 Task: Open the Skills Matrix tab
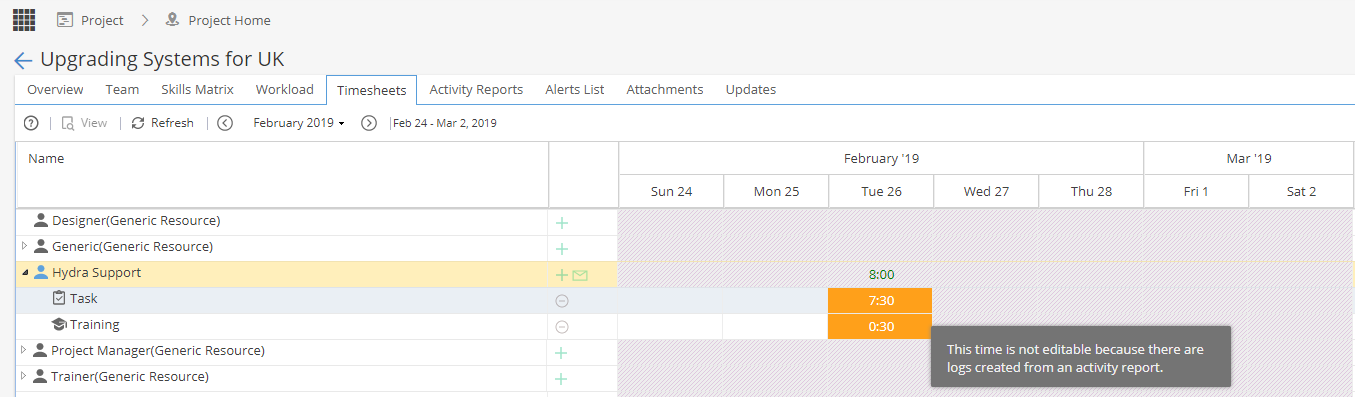(197, 89)
